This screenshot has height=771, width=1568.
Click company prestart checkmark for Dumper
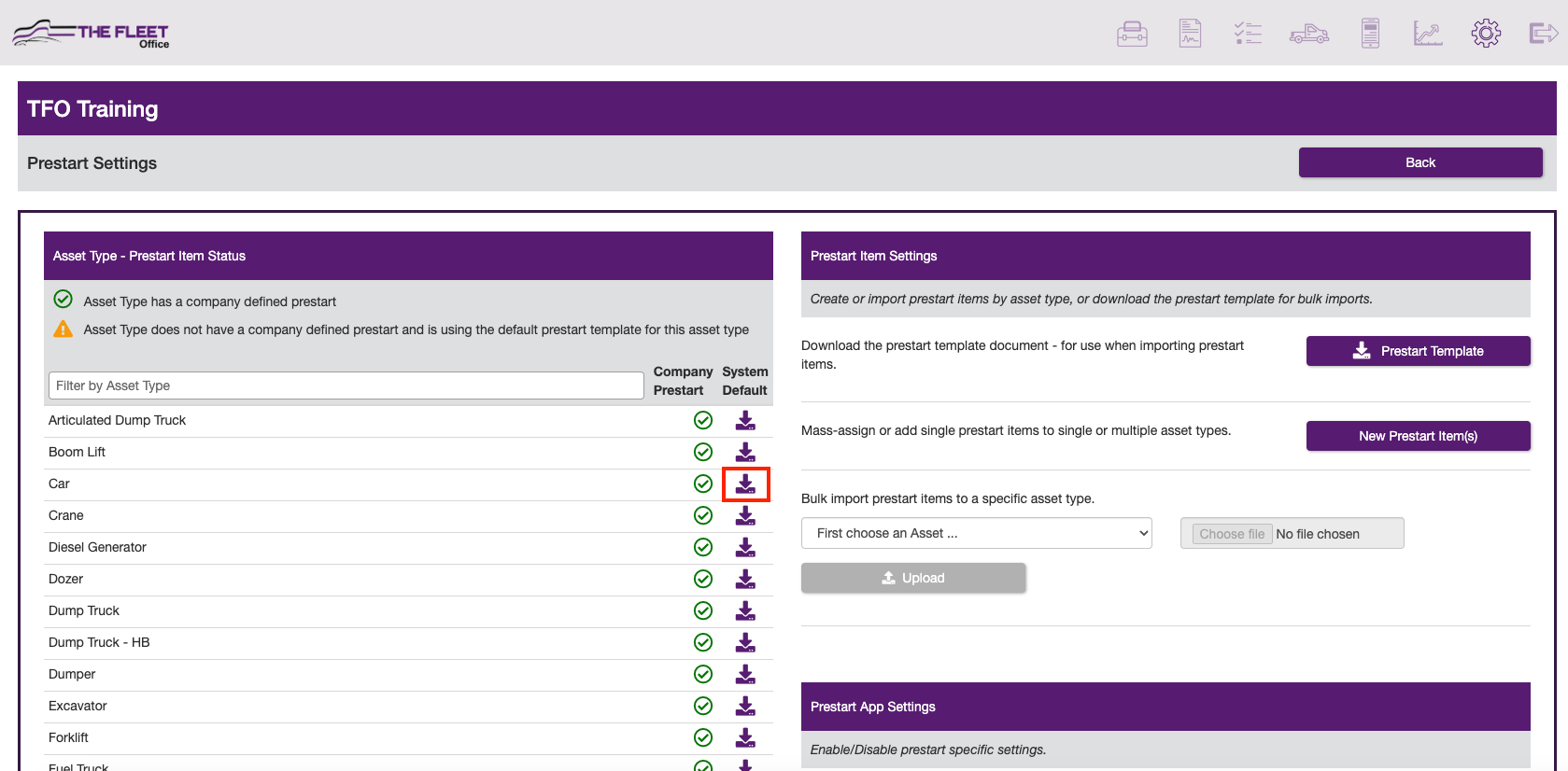coord(703,674)
